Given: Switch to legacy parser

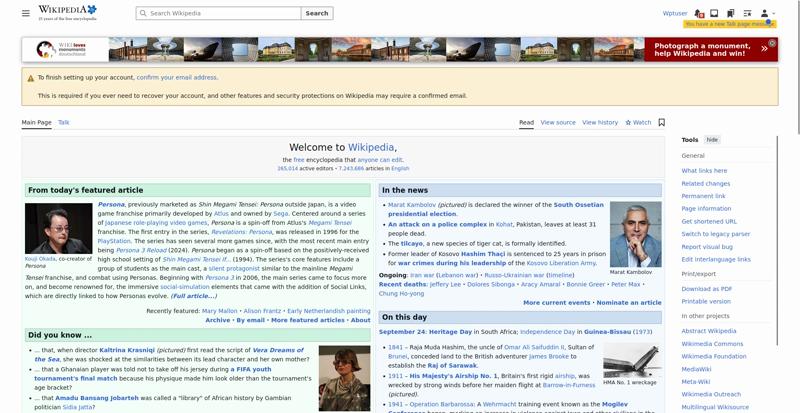Looking at the screenshot, I should pos(716,234).
